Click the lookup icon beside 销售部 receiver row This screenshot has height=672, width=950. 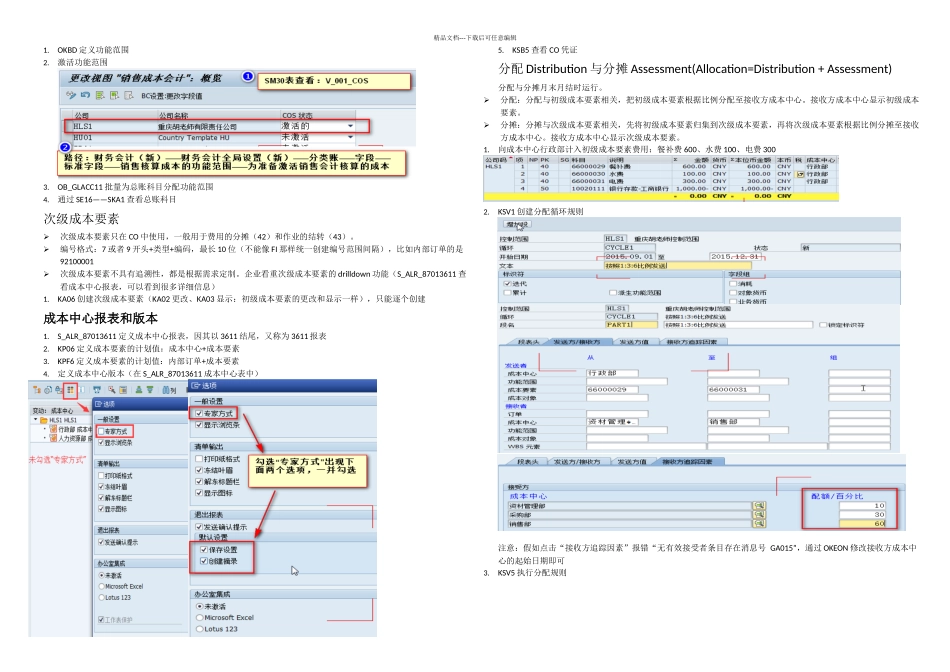point(759,524)
